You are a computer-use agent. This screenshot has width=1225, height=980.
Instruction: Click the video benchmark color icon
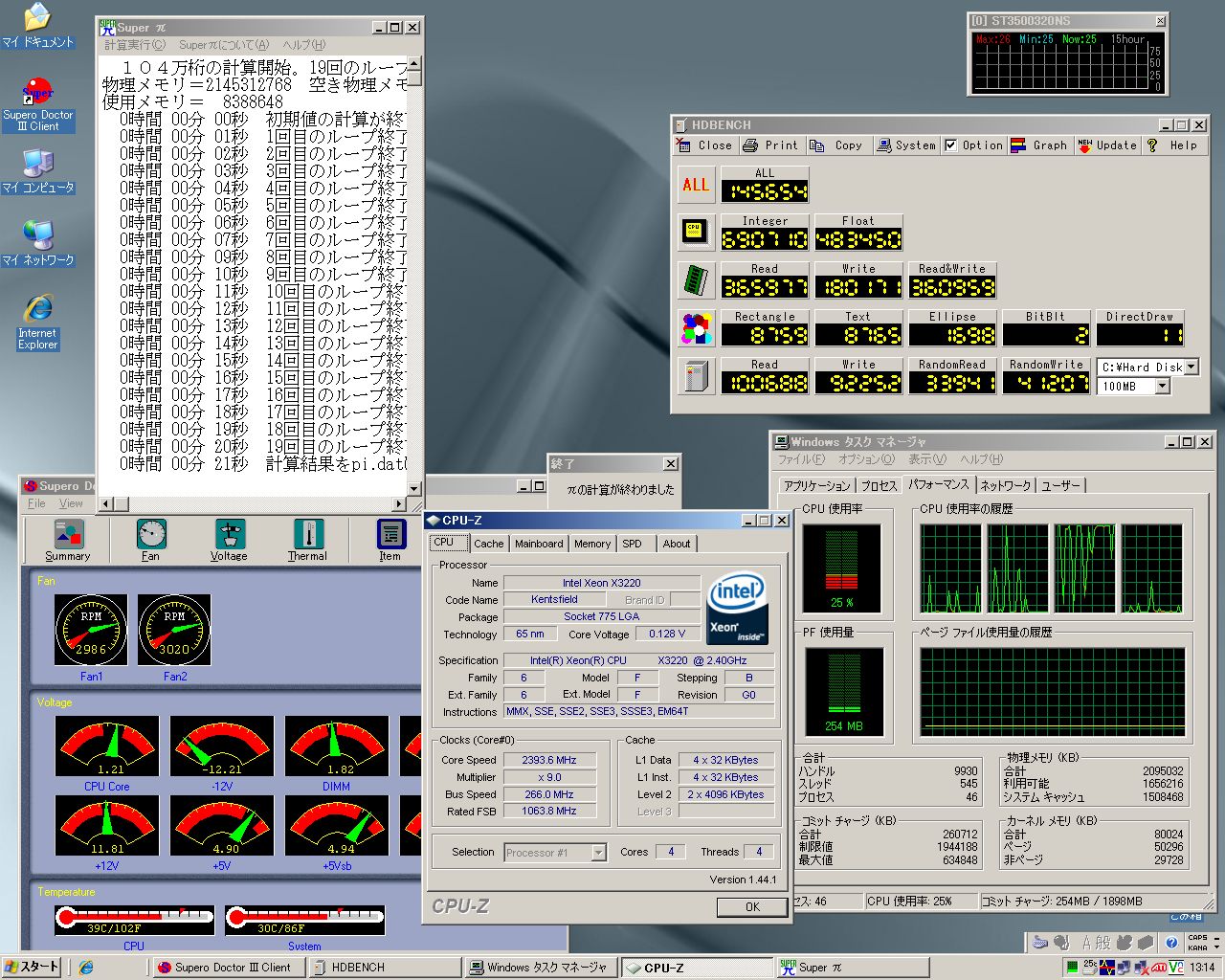click(696, 328)
